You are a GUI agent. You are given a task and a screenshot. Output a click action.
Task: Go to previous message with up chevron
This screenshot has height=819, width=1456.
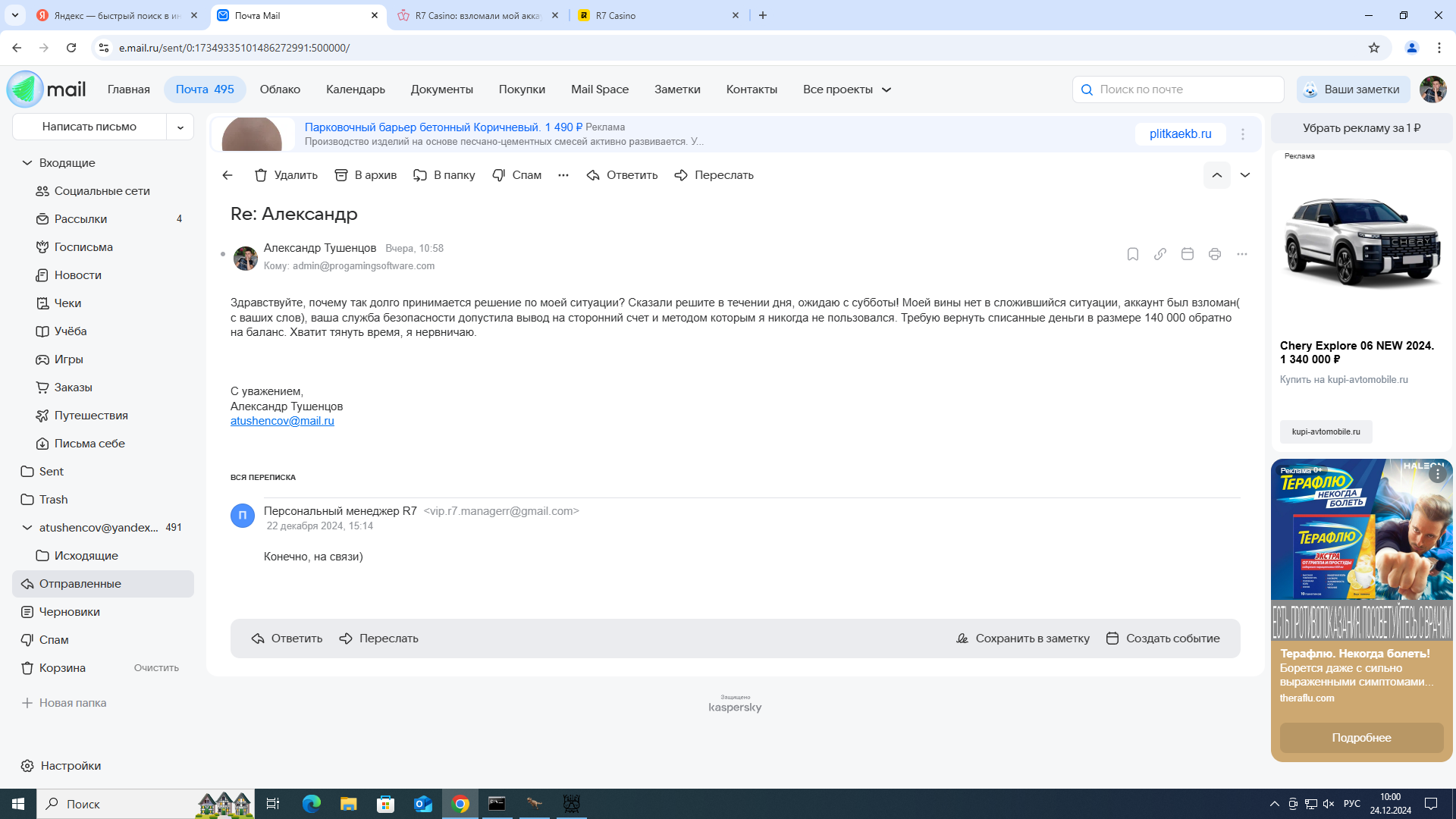(1217, 175)
